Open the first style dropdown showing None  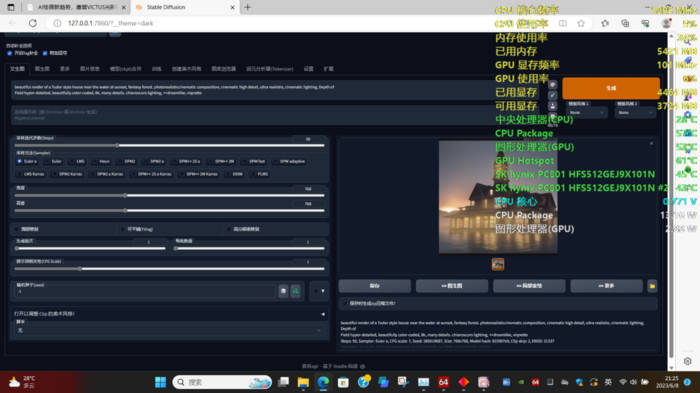(587, 113)
